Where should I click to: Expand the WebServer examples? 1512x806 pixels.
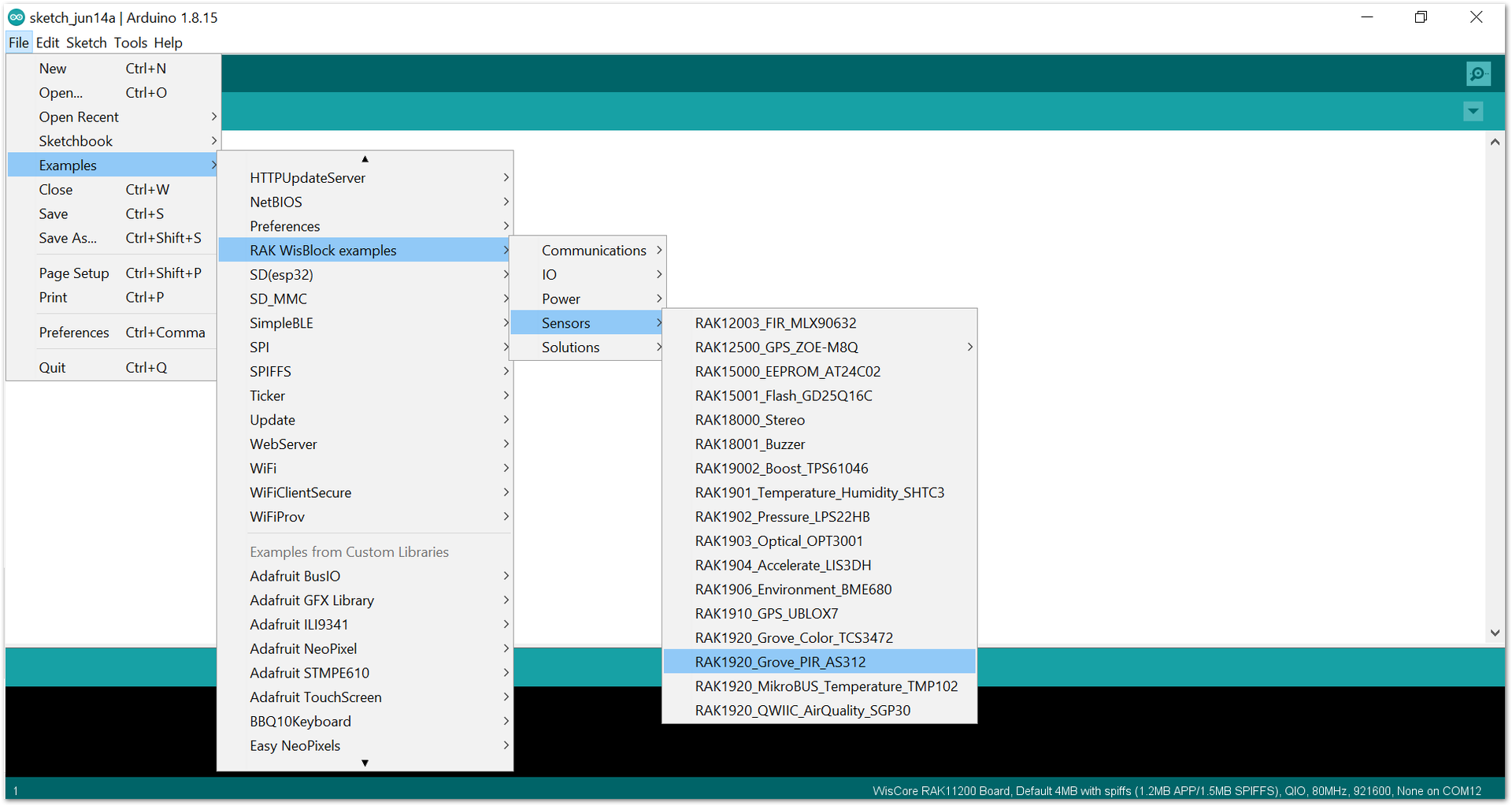(365, 444)
